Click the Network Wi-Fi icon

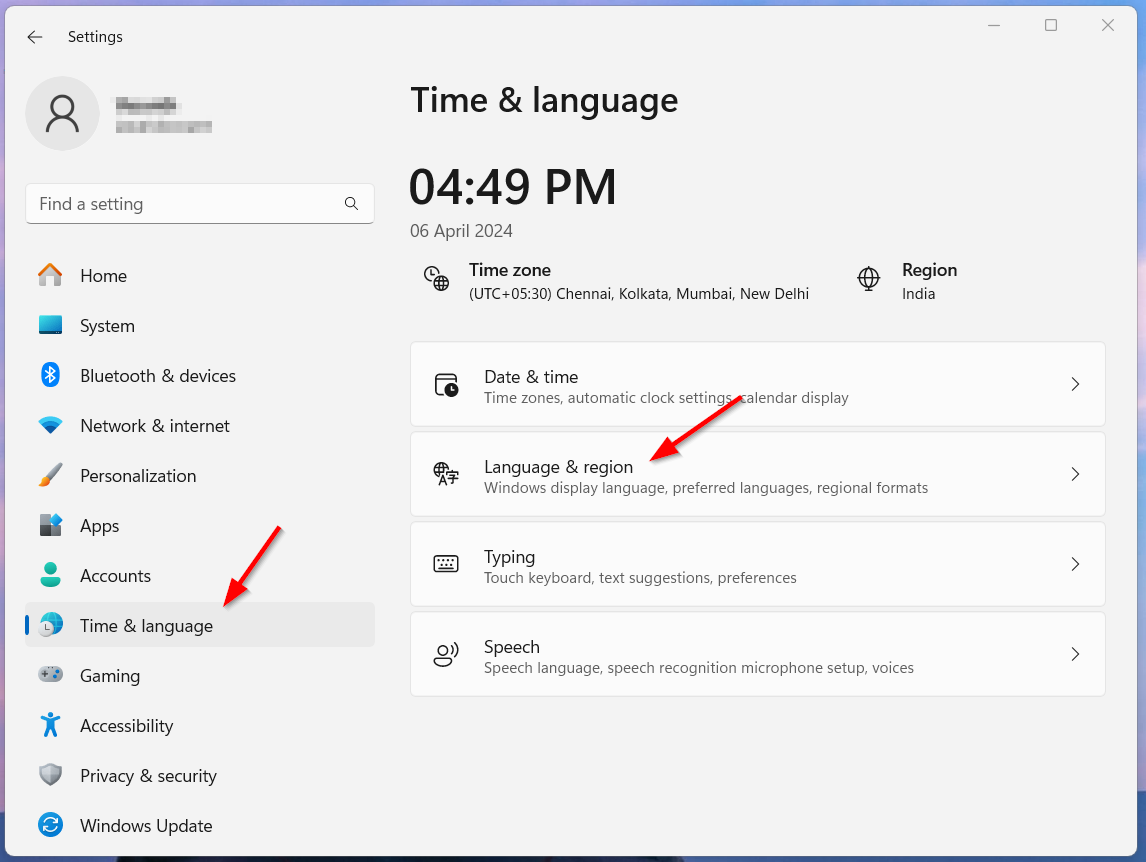pyautogui.click(x=50, y=425)
